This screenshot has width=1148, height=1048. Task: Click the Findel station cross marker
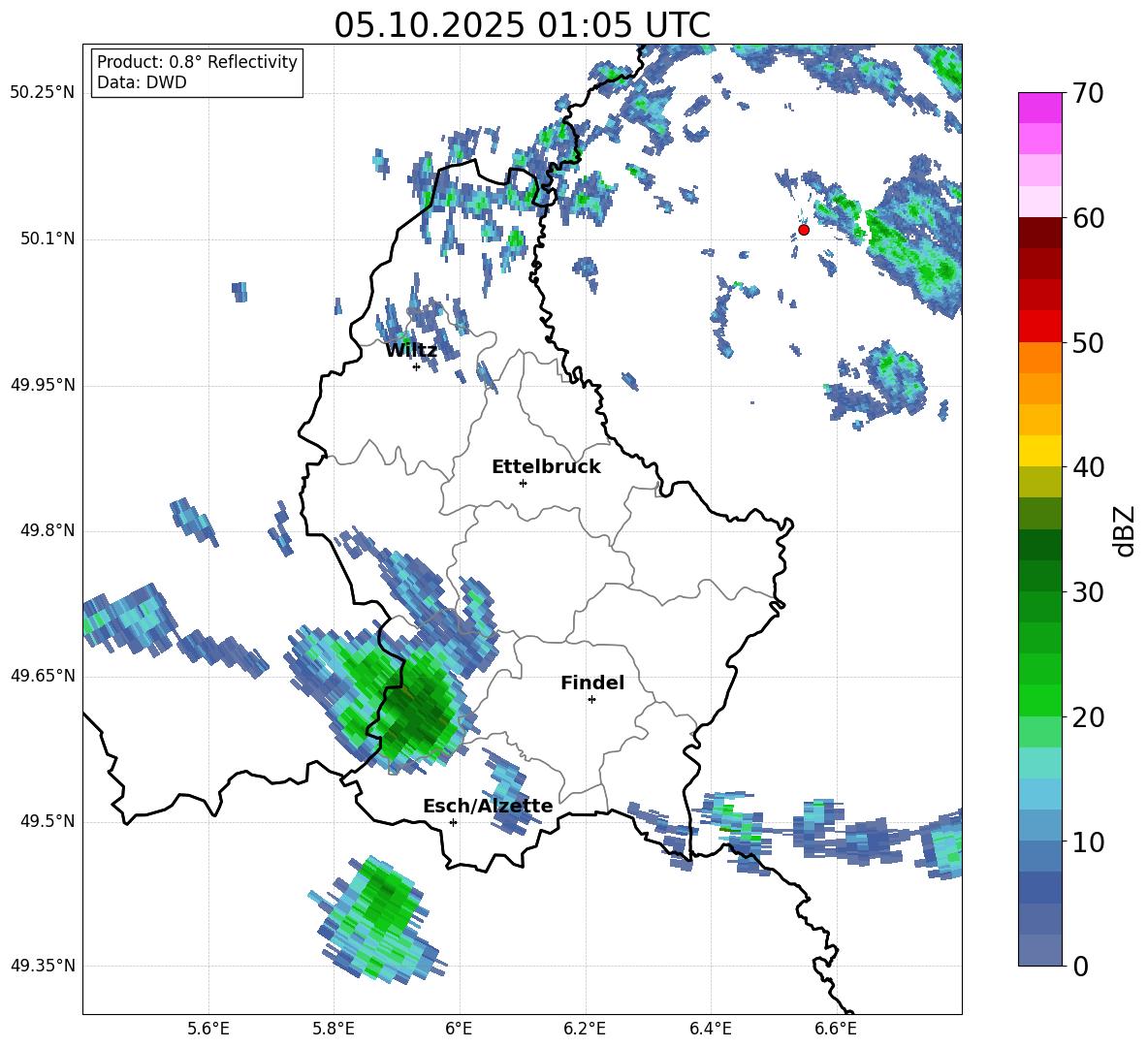click(x=591, y=700)
